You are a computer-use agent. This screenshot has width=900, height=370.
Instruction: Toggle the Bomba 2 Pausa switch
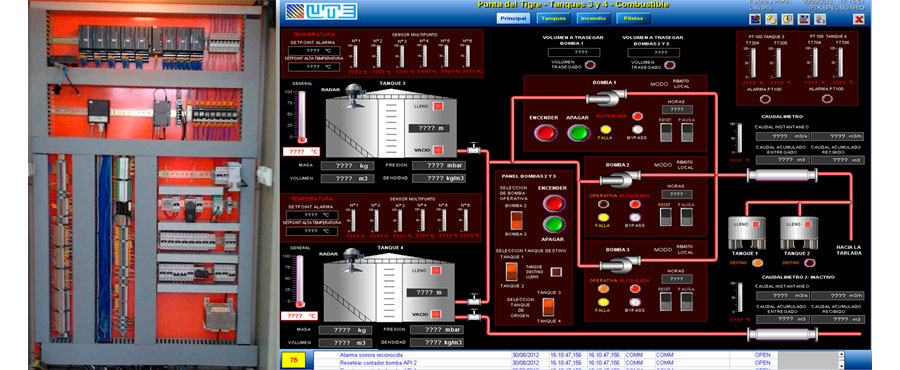pos(687,216)
